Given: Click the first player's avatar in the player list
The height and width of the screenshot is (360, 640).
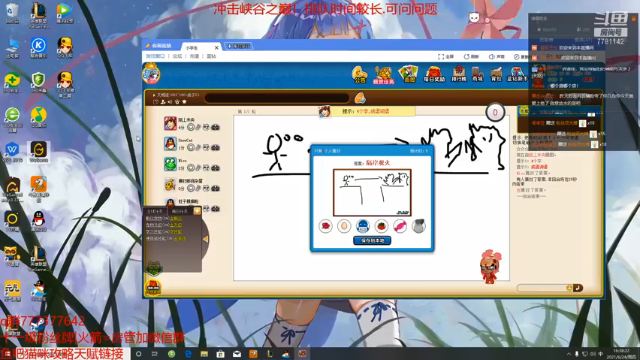Looking at the screenshot, I should [170, 123].
